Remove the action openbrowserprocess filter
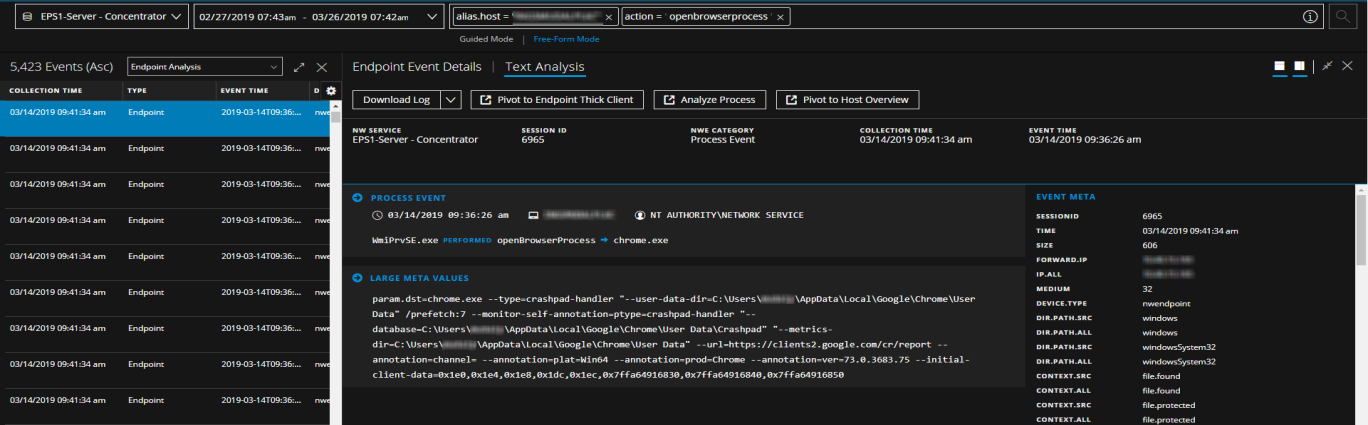 pyautogui.click(x=780, y=17)
